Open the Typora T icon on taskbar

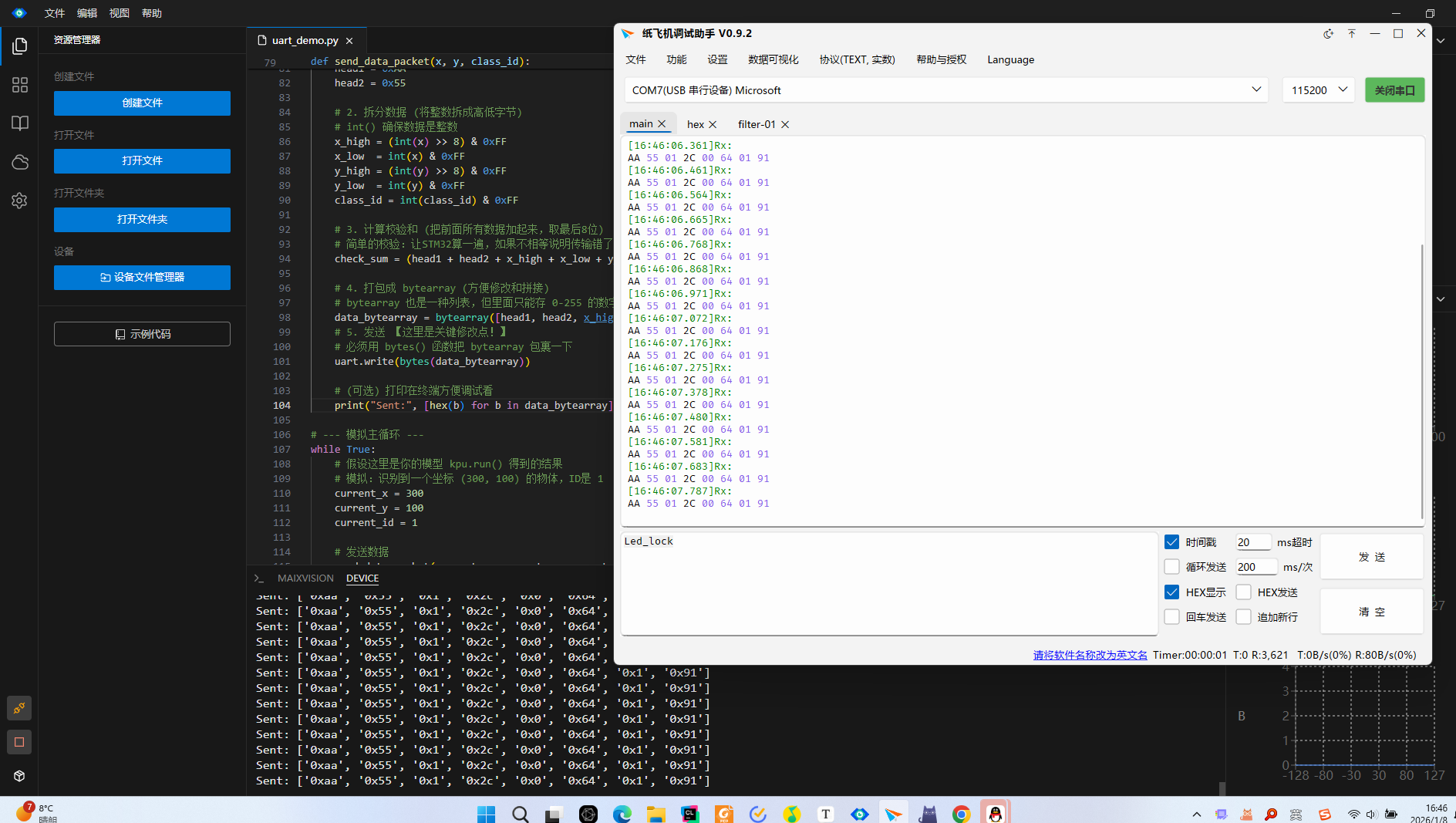(825, 814)
